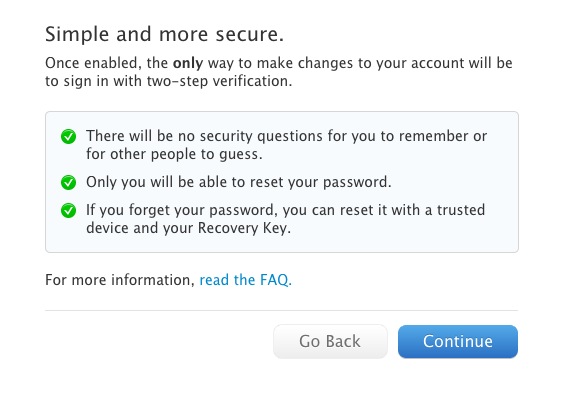Click the Once enabled introductory sentence

tap(278, 72)
